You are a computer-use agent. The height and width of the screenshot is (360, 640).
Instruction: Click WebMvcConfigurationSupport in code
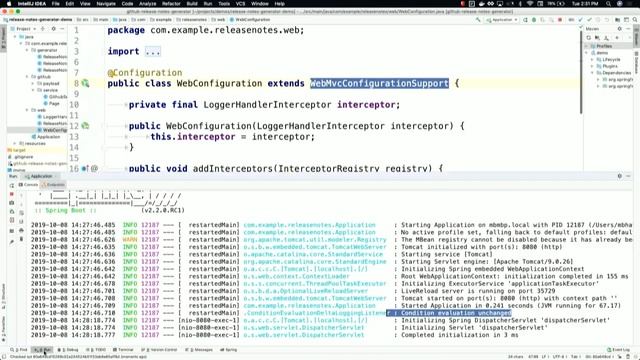click(379, 83)
